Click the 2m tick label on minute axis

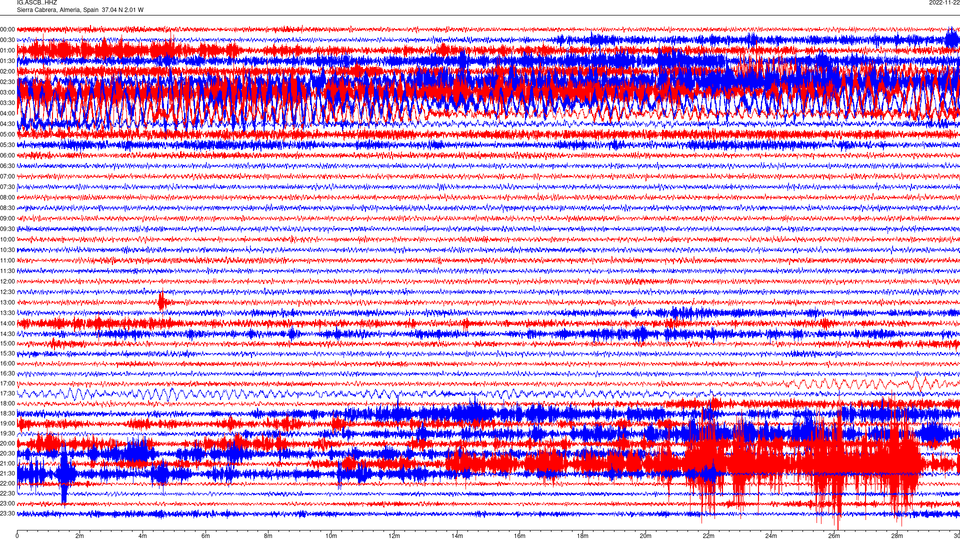(80, 536)
